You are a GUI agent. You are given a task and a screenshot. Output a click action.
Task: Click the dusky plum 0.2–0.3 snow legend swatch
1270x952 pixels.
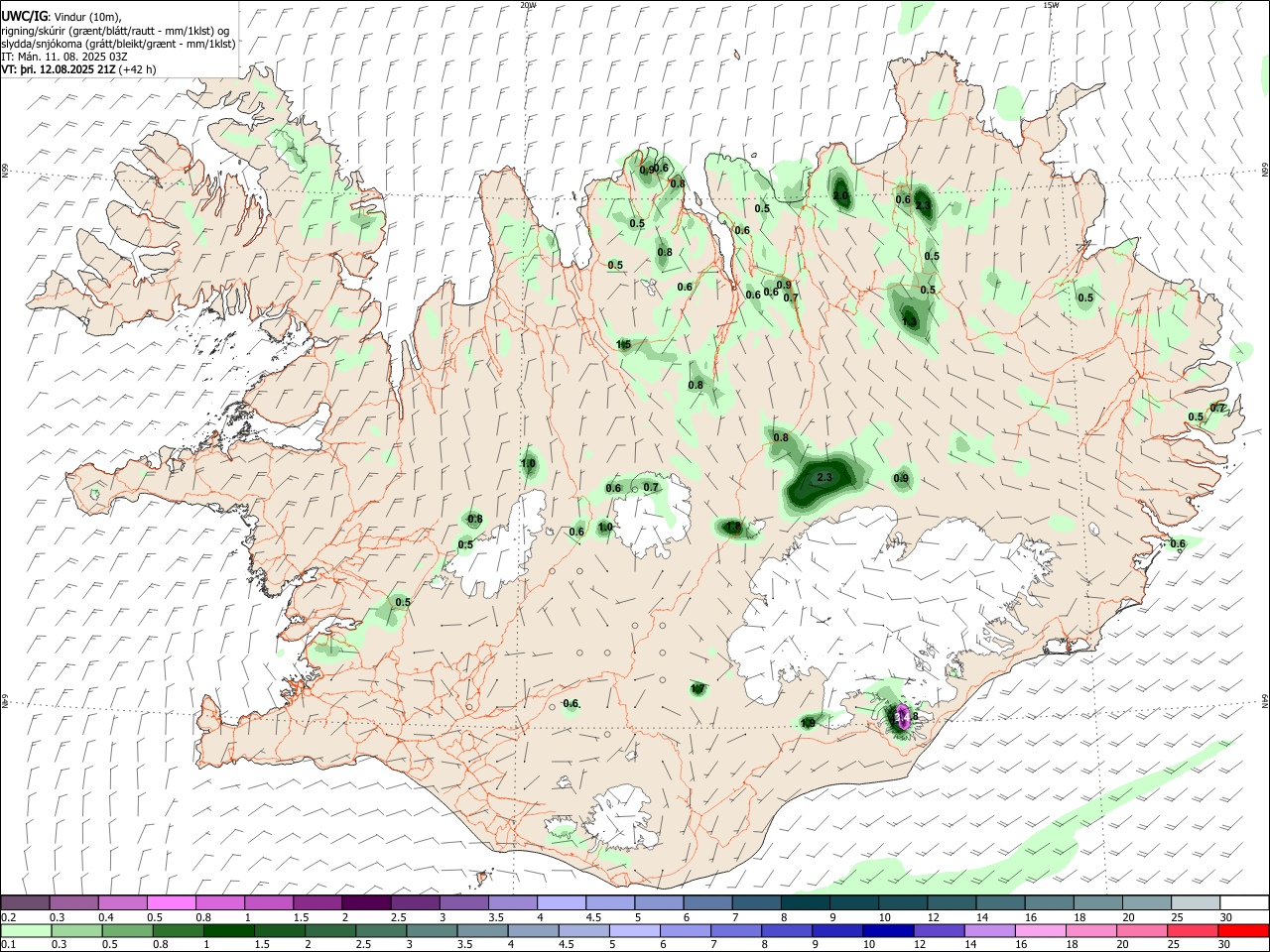tap(25, 902)
